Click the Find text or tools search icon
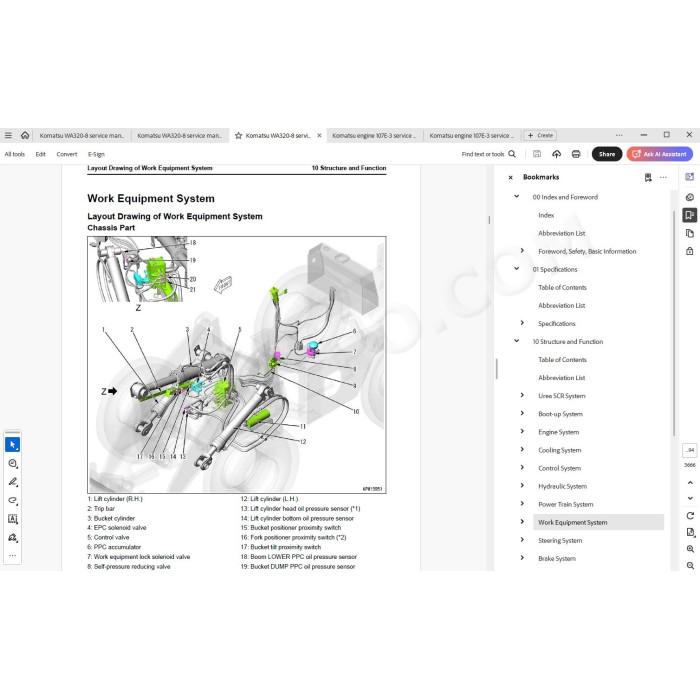Viewport: 700px width, 700px height. click(512, 154)
